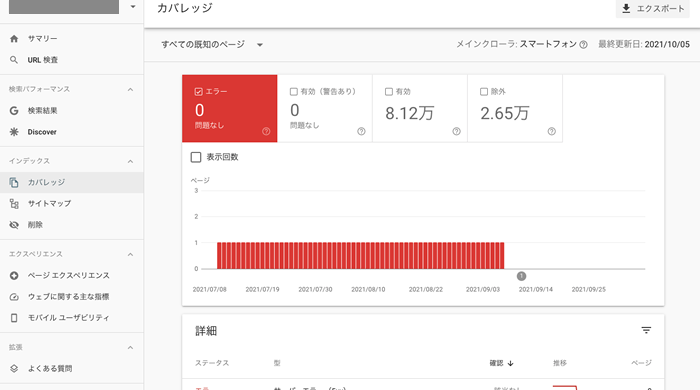
Task: Open よくある質問 report
Action: [x=71, y=369]
